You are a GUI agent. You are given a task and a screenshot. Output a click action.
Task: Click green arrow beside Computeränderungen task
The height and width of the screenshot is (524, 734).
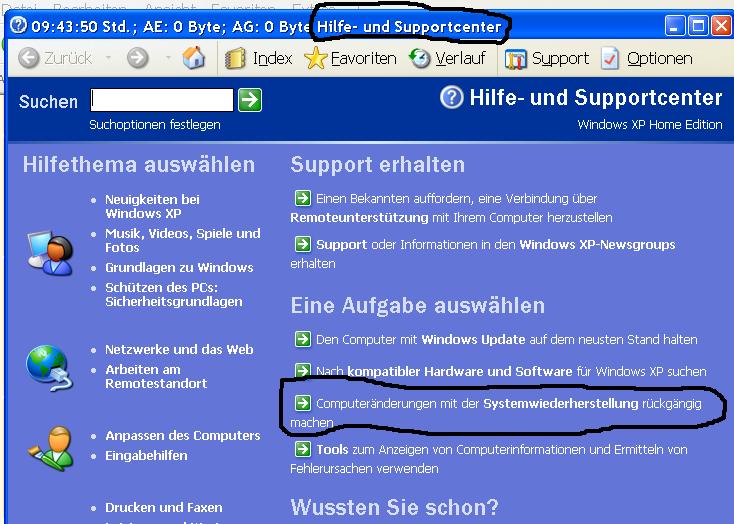point(302,402)
